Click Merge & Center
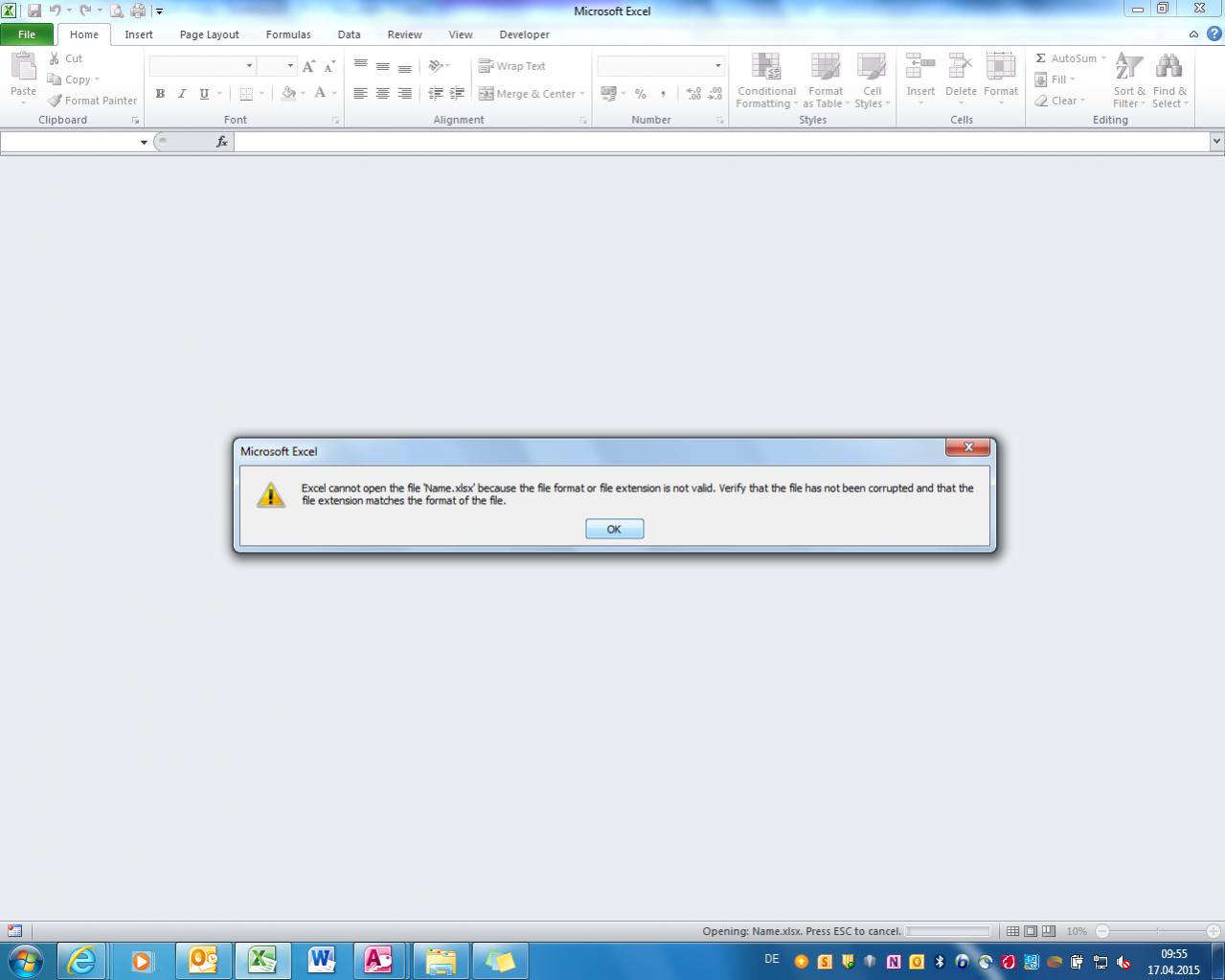The height and width of the screenshot is (980, 1225). (528, 94)
